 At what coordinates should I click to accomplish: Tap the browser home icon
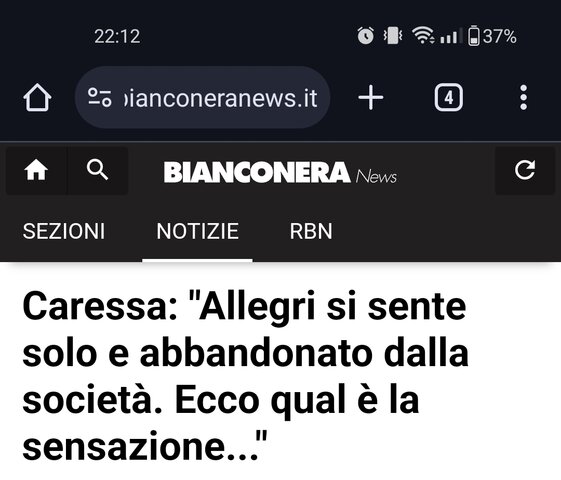[x=37, y=97]
